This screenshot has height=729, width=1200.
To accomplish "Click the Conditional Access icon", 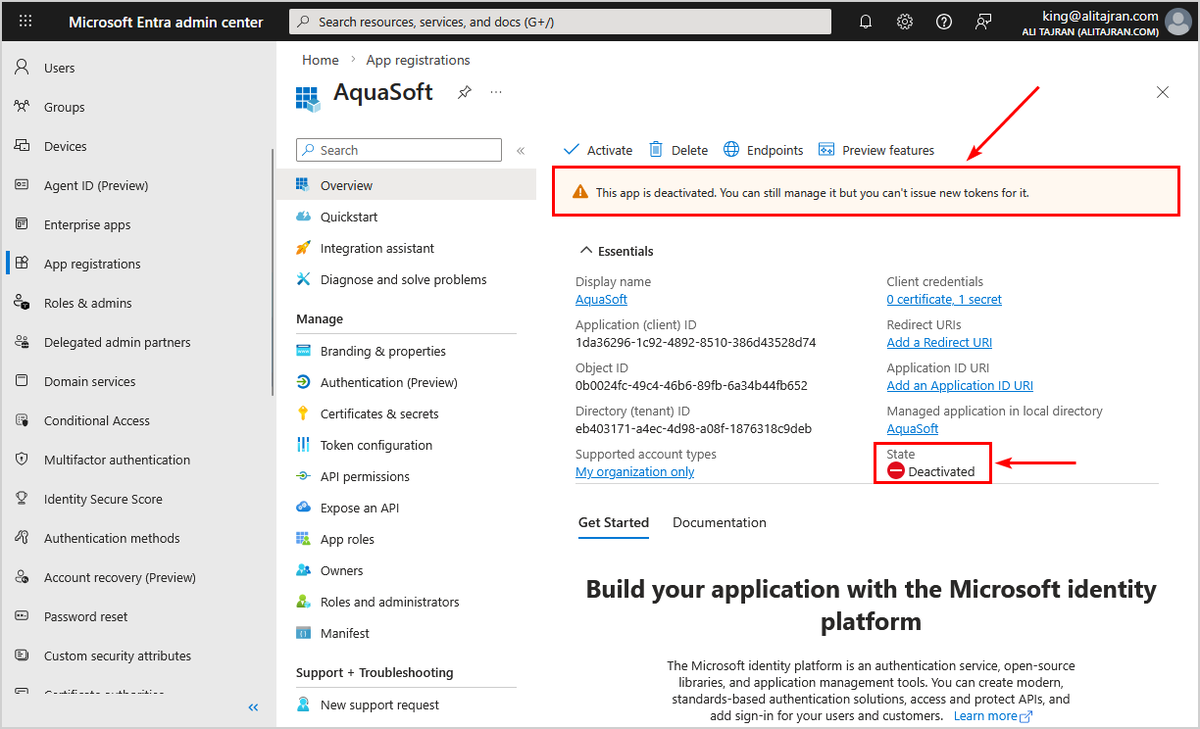I will (22, 421).
